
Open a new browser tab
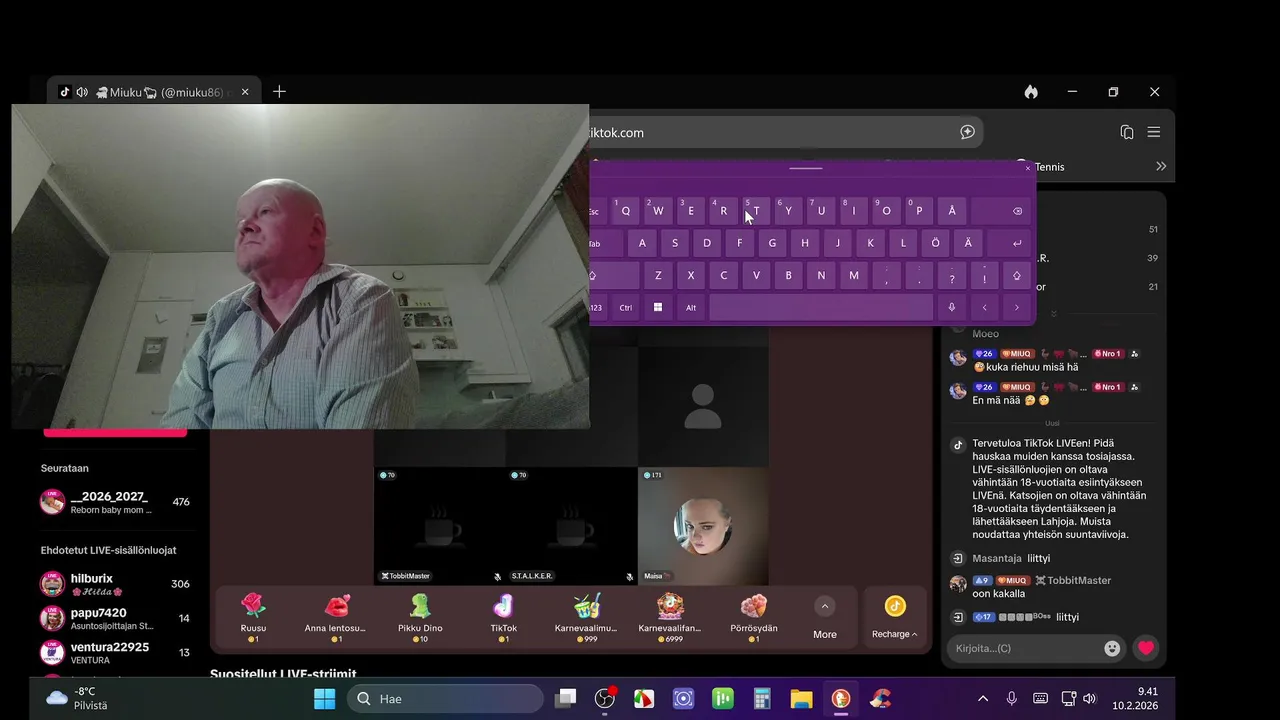coord(279,92)
